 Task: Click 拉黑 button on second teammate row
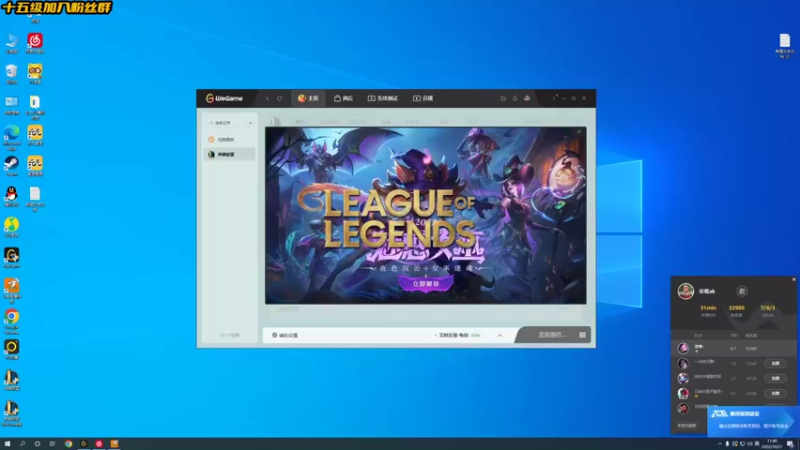pos(776,363)
